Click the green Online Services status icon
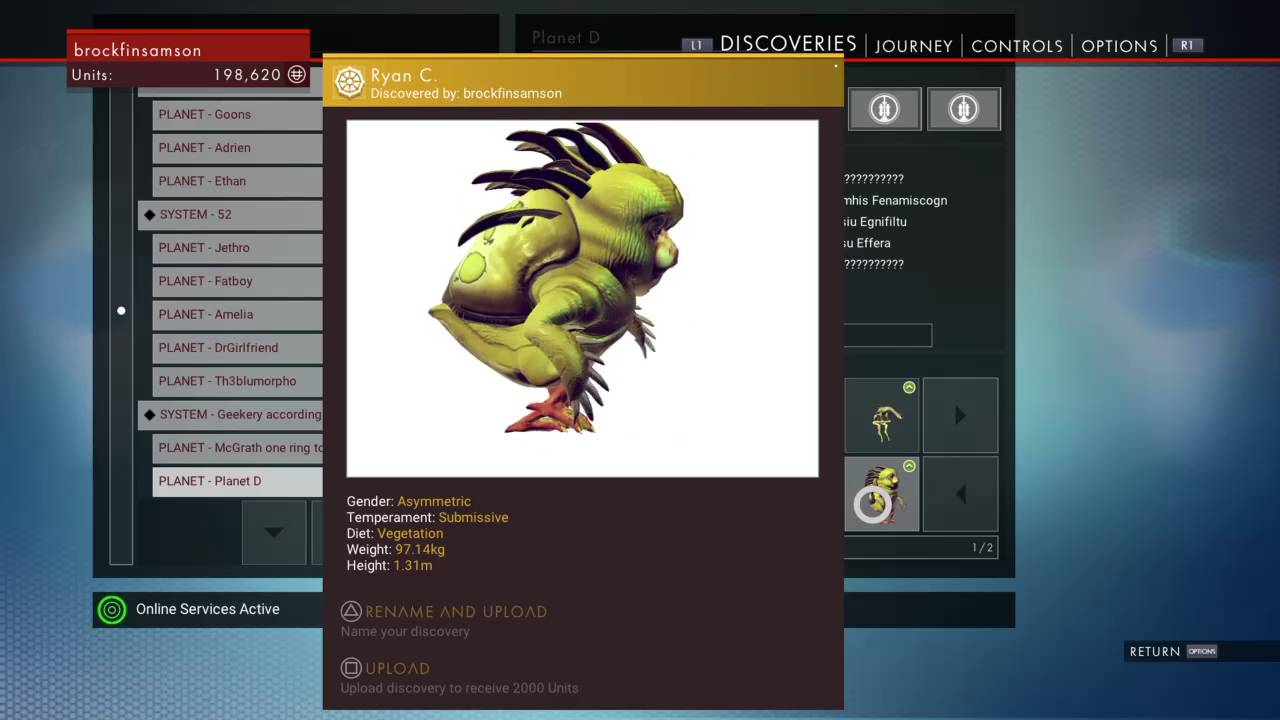This screenshot has width=1280, height=720. (x=112, y=609)
